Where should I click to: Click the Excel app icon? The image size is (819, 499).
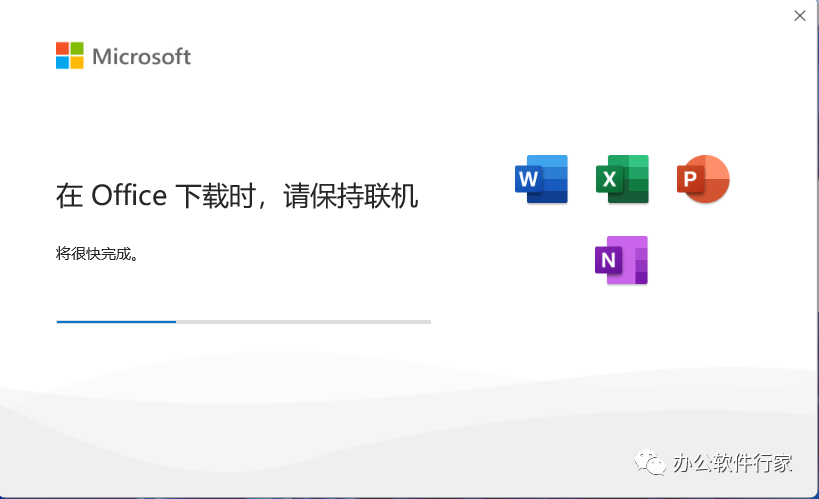622,179
